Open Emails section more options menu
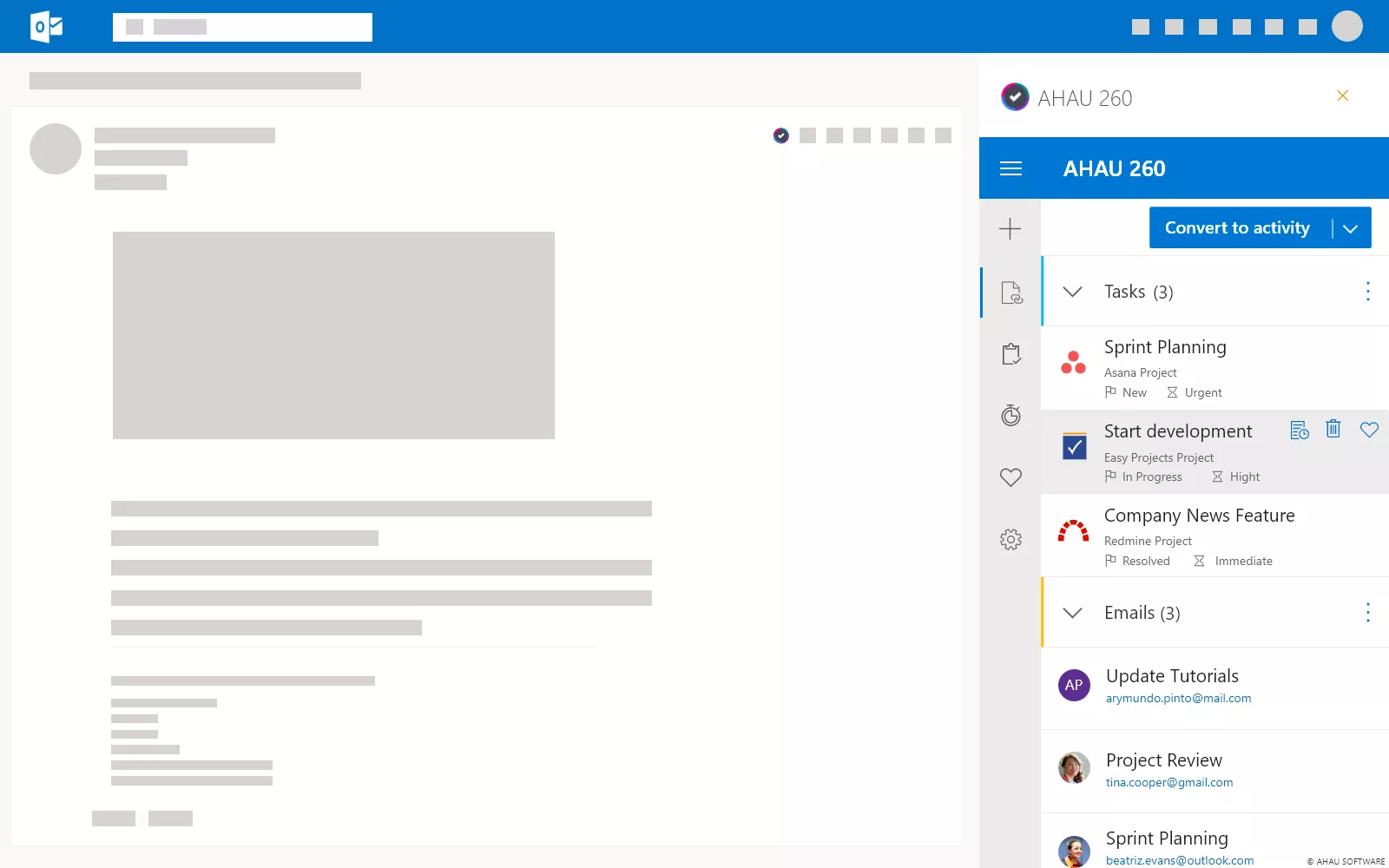 click(x=1367, y=613)
